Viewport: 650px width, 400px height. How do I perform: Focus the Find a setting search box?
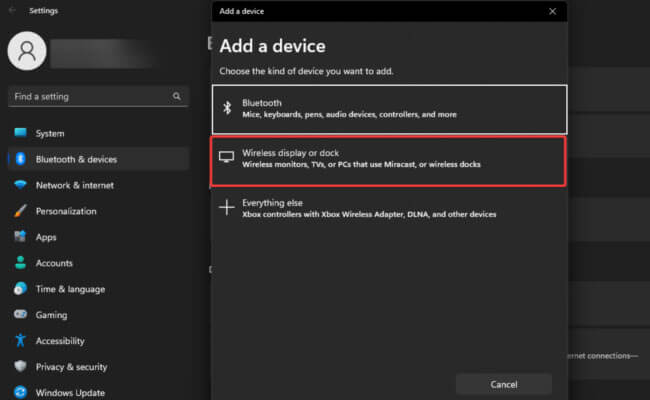(x=98, y=96)
